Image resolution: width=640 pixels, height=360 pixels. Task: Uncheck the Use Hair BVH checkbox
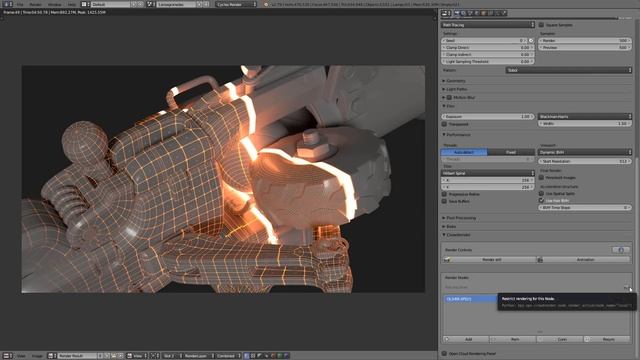[541, 200]
